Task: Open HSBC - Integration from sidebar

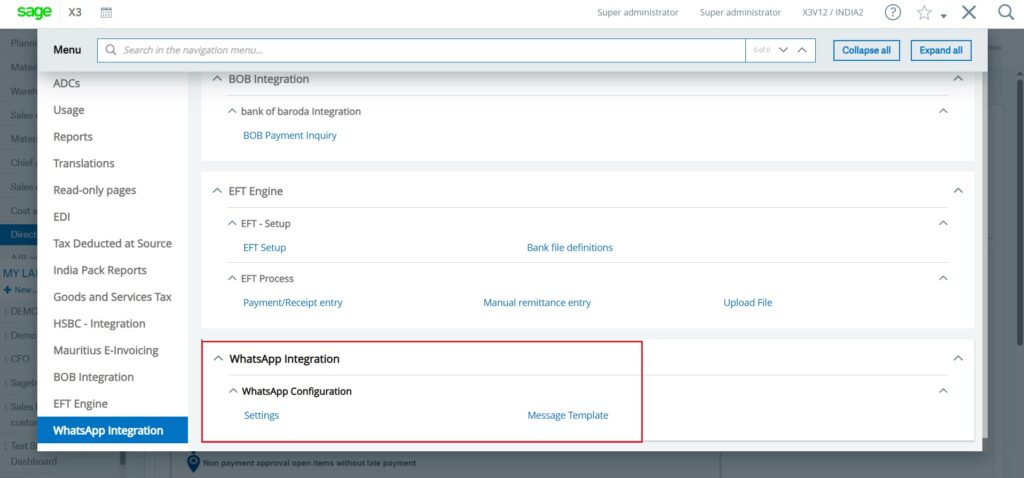Action: pos(99,324)
